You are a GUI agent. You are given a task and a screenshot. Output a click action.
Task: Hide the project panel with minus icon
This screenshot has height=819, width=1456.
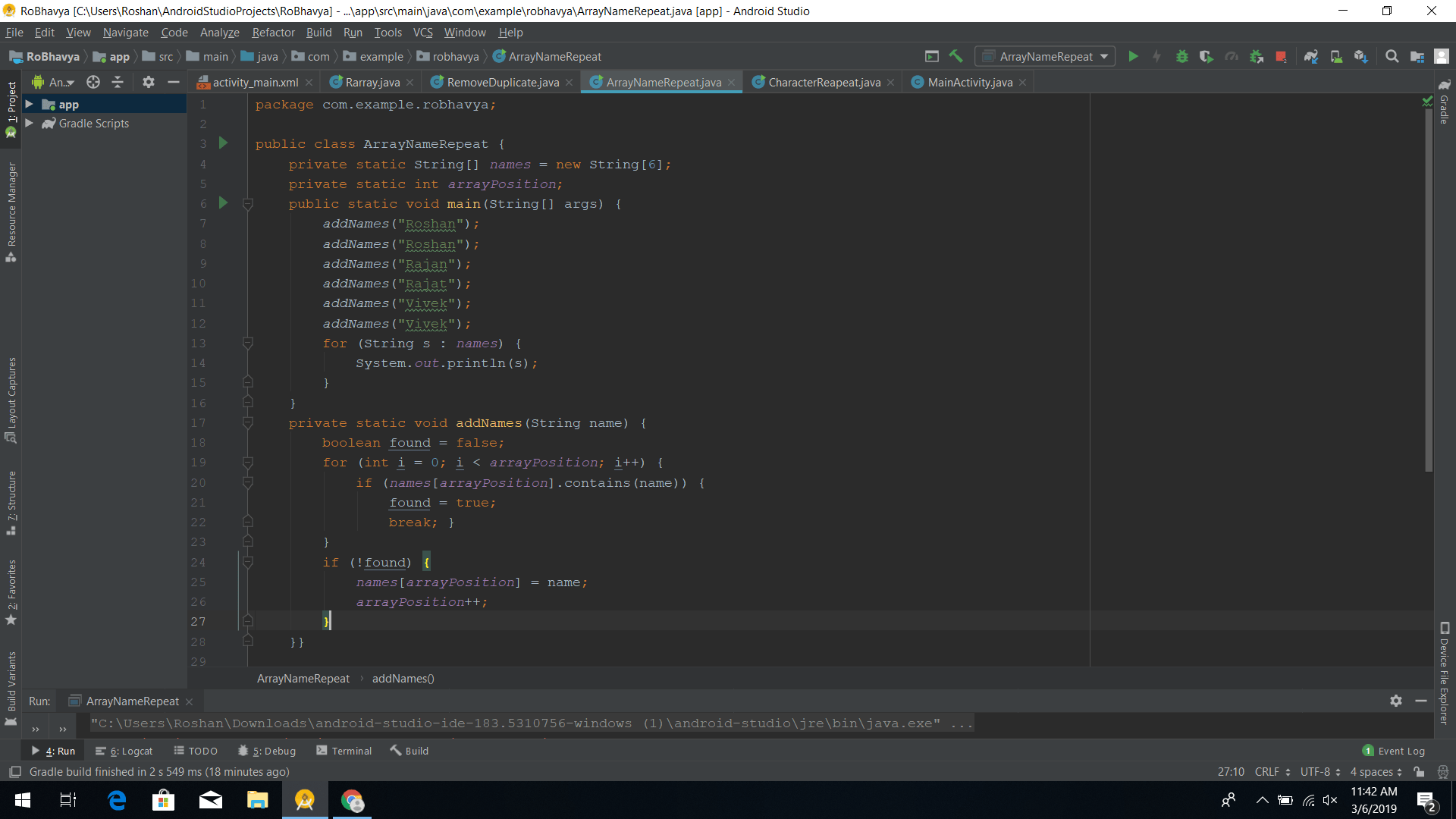tap(174, 82)
